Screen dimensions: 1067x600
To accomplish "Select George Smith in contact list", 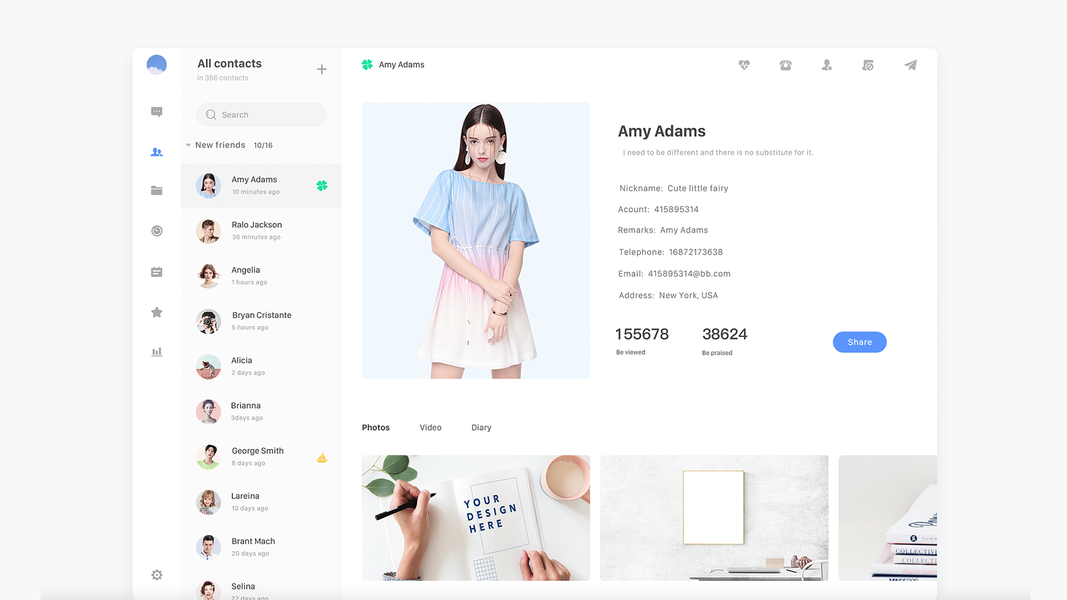I will [261, 456].
